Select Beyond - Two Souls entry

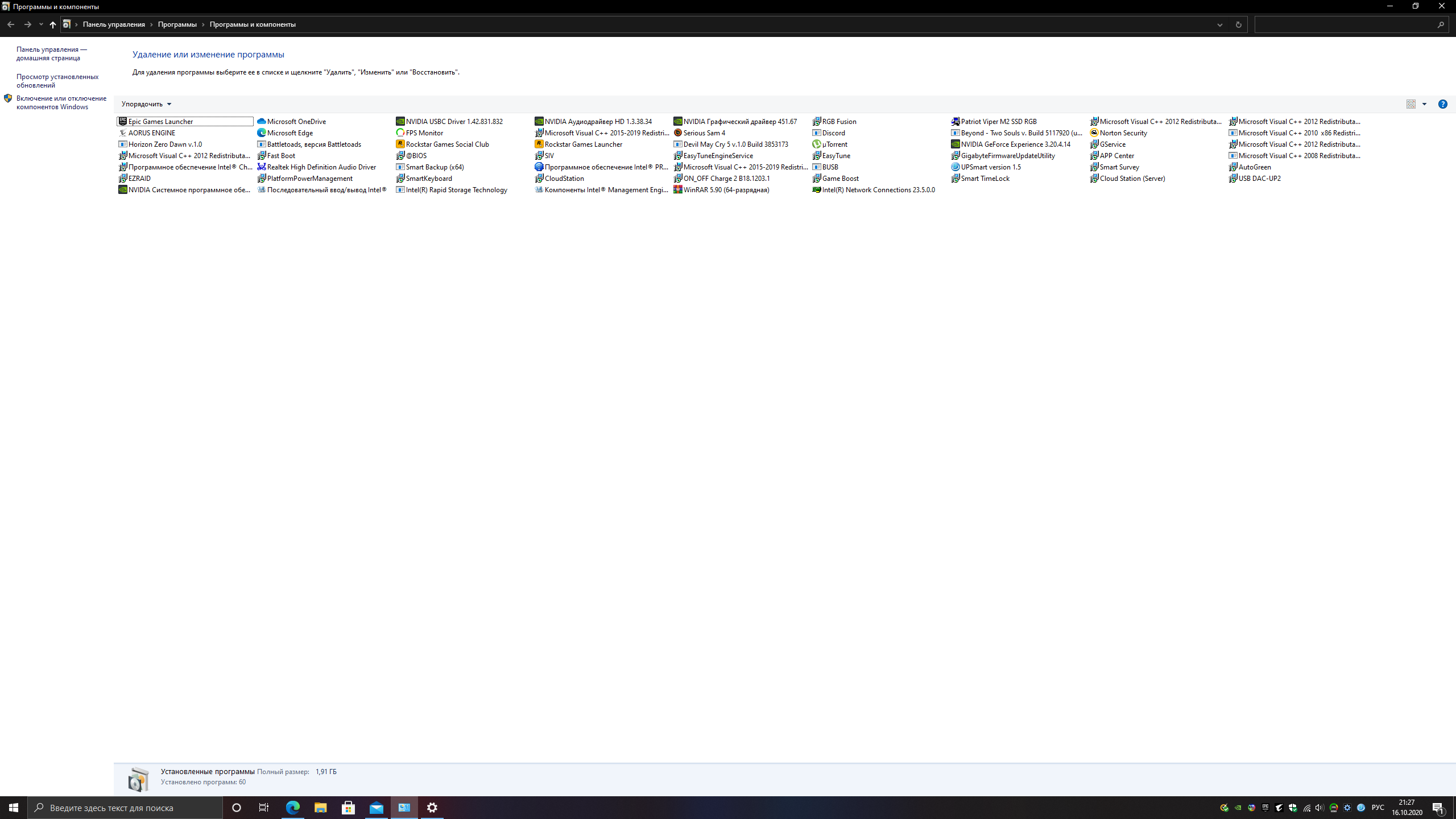pos(1017,133)
